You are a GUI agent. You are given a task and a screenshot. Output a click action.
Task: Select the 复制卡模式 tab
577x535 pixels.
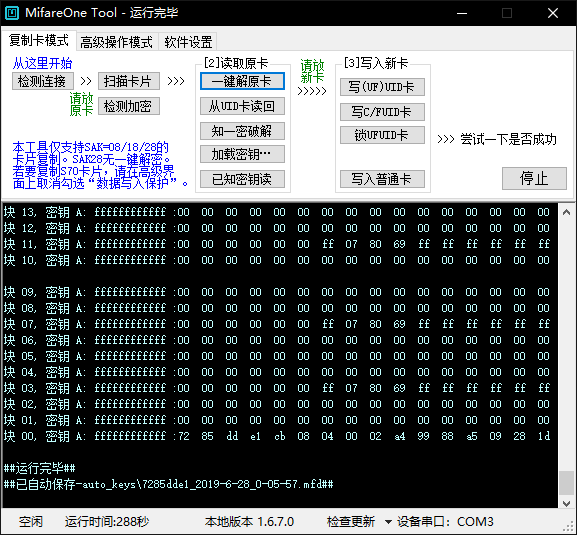(x=39, y=40)
